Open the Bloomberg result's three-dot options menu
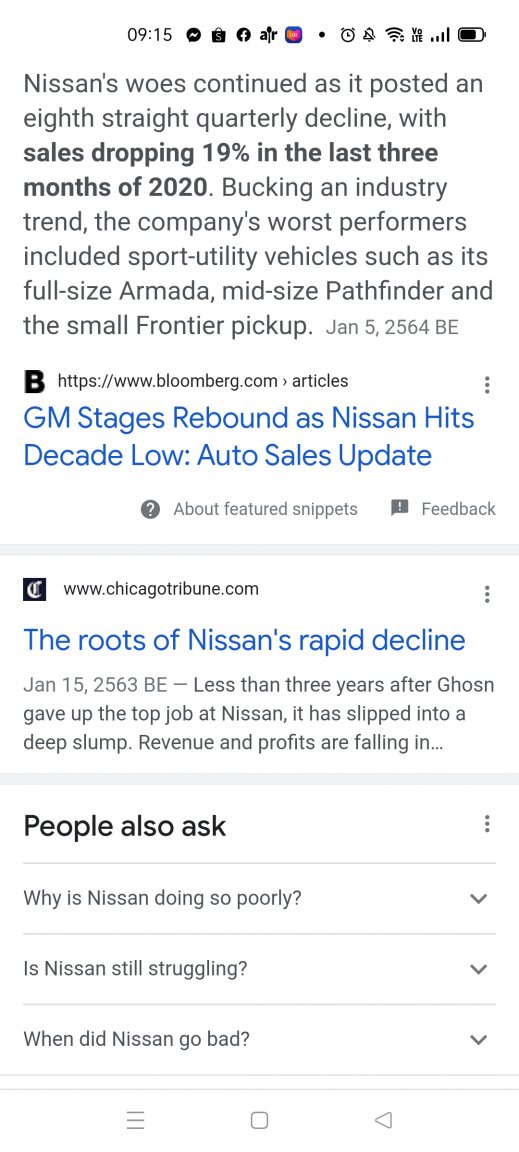 coord(486,385)
